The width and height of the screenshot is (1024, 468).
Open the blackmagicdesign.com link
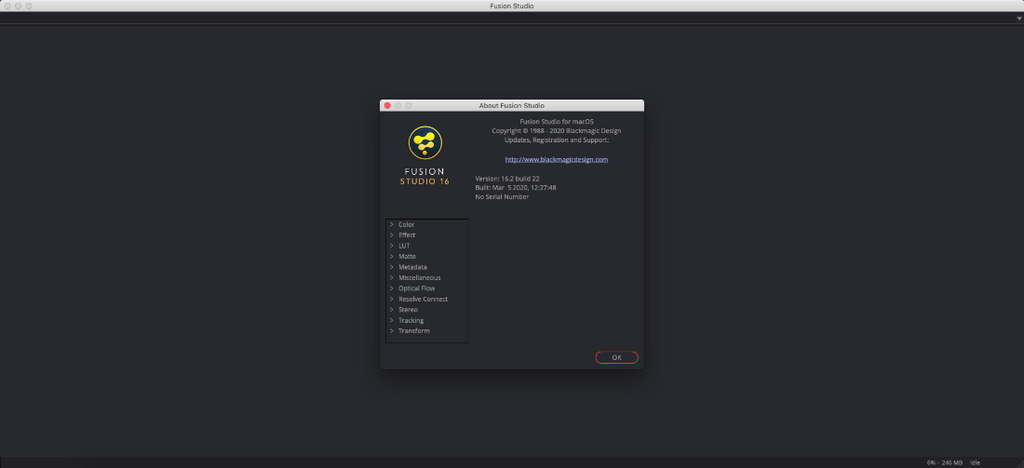pyautogui.click(x=556, y=159)
